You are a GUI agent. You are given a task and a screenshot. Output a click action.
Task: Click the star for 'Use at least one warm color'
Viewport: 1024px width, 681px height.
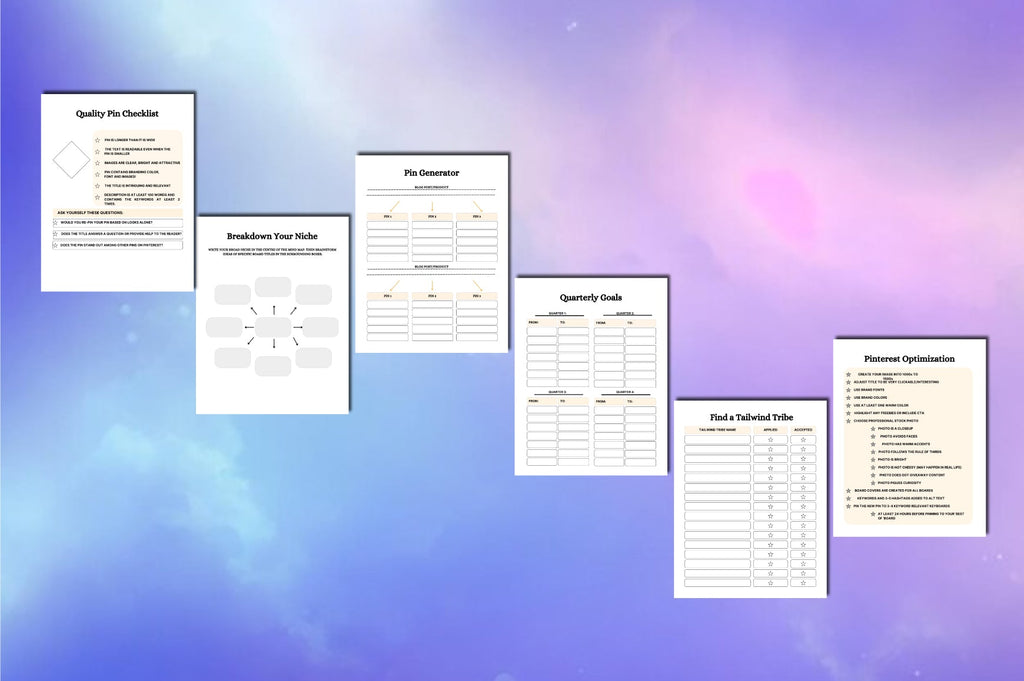point(848,405)
